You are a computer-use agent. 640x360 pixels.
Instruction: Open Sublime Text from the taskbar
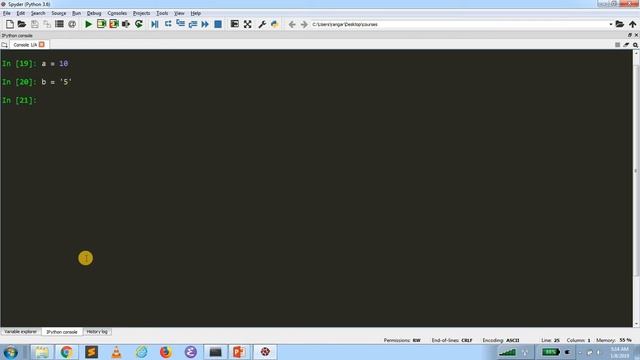tap(91, 352)
